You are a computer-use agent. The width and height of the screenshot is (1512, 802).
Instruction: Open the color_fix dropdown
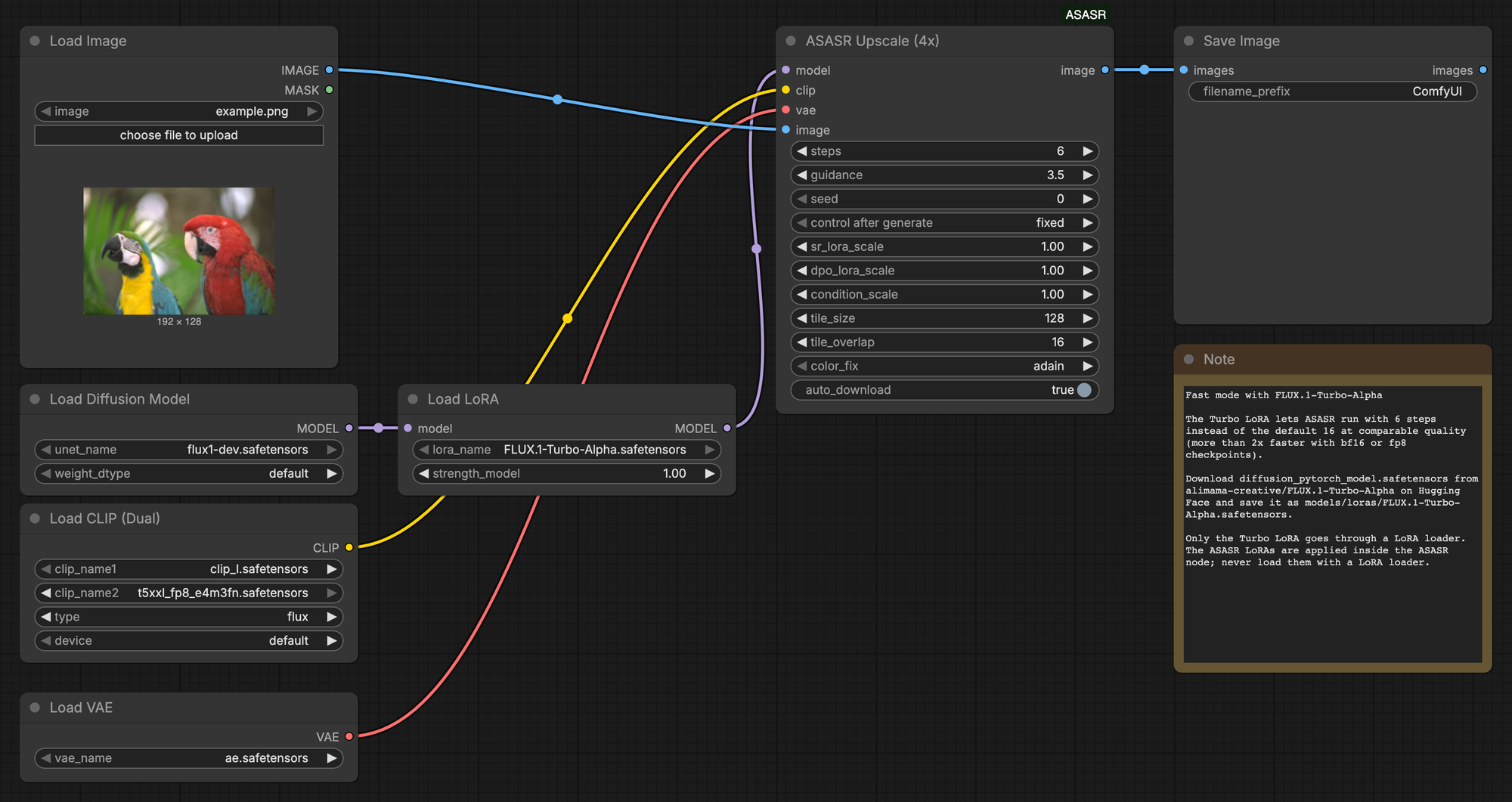945,367
